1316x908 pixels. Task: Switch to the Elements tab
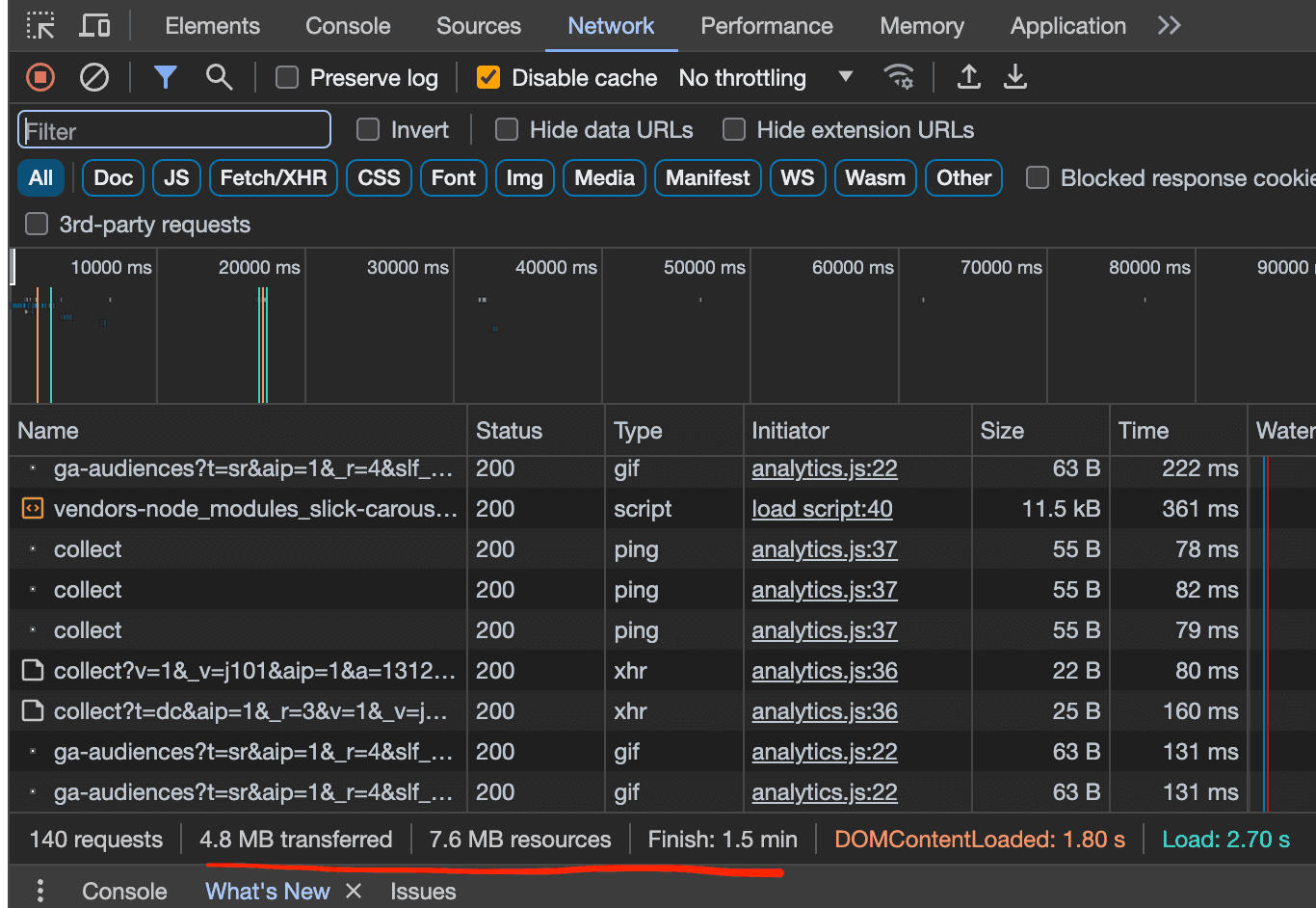click(212, 26)
